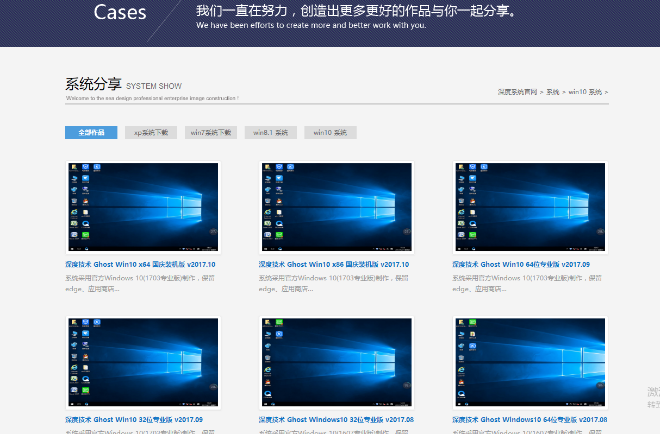Open Ghost Windows10 32位专业版 v2017.08 thumbnail
Image resolution: width=660 pixels, height=434 pixels.
pos(335,364)
